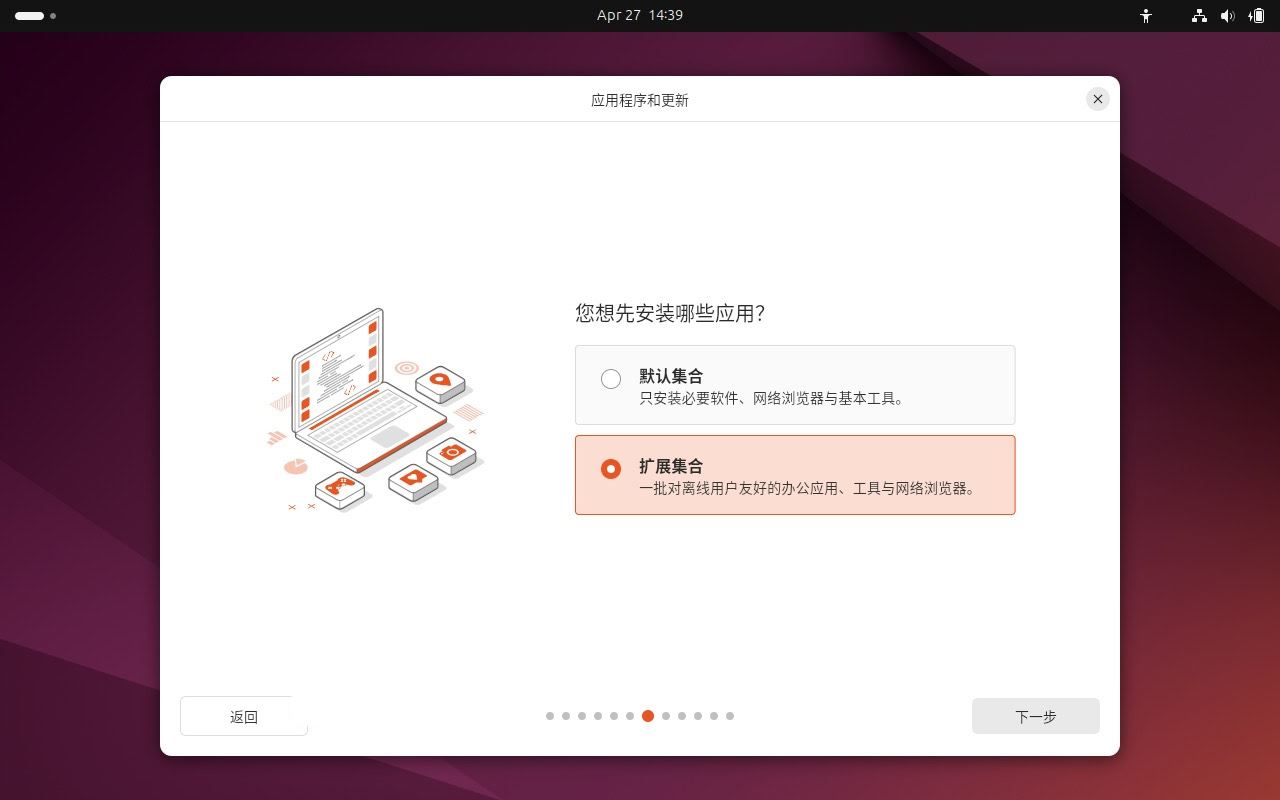This screenshot has height=800, width=1280.
Task: Open the Apr 27 14:39 clock menu
Action: (640, 15)
